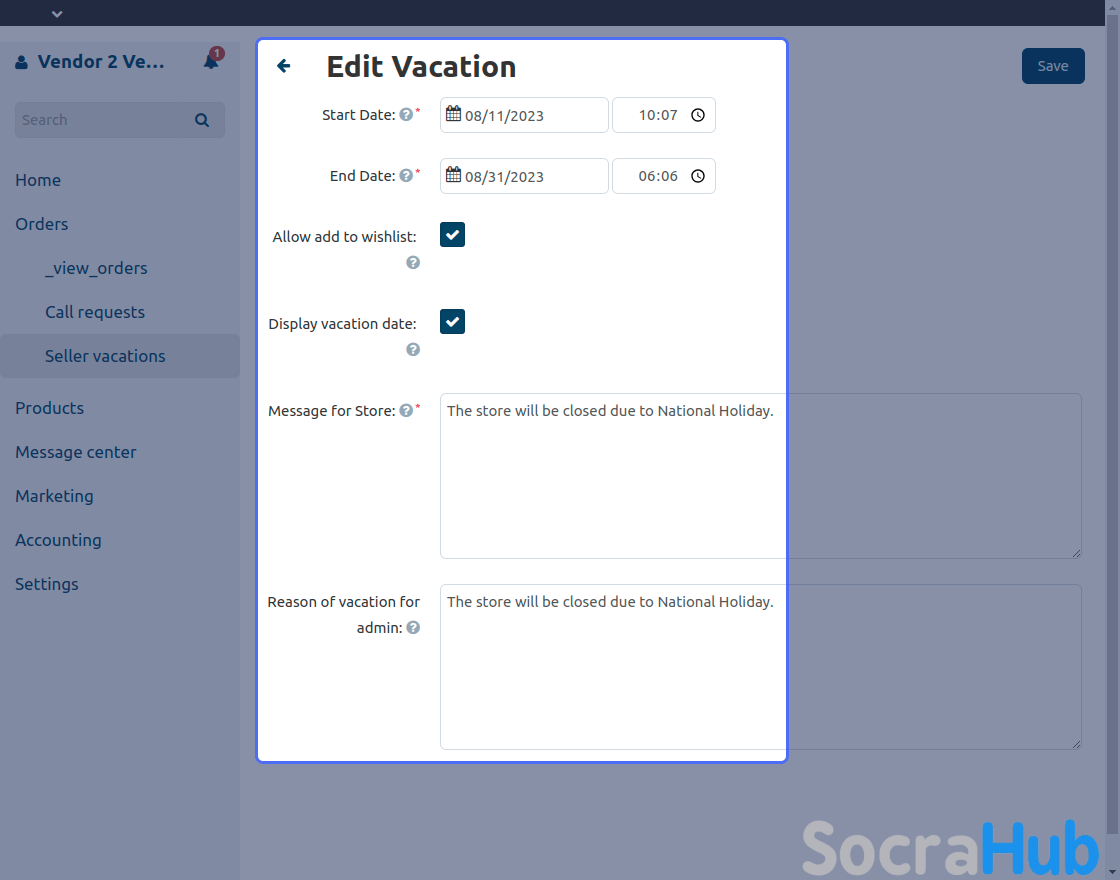Expand the Products sidebar section
This screenshot has height=880, width=1120.
click(50, 408)
